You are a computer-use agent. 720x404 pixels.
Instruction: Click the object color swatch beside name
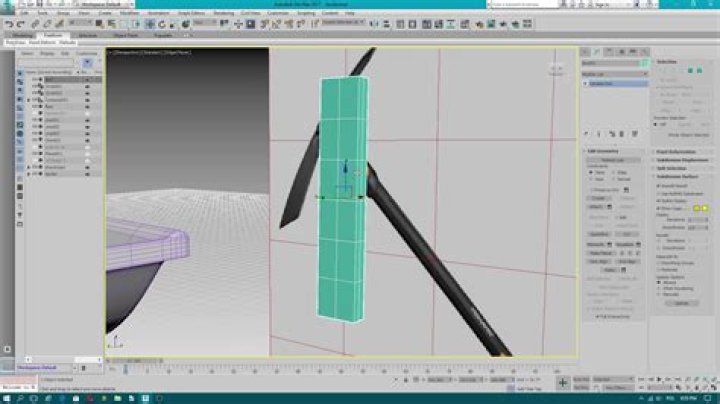click(x=645, y=63)
